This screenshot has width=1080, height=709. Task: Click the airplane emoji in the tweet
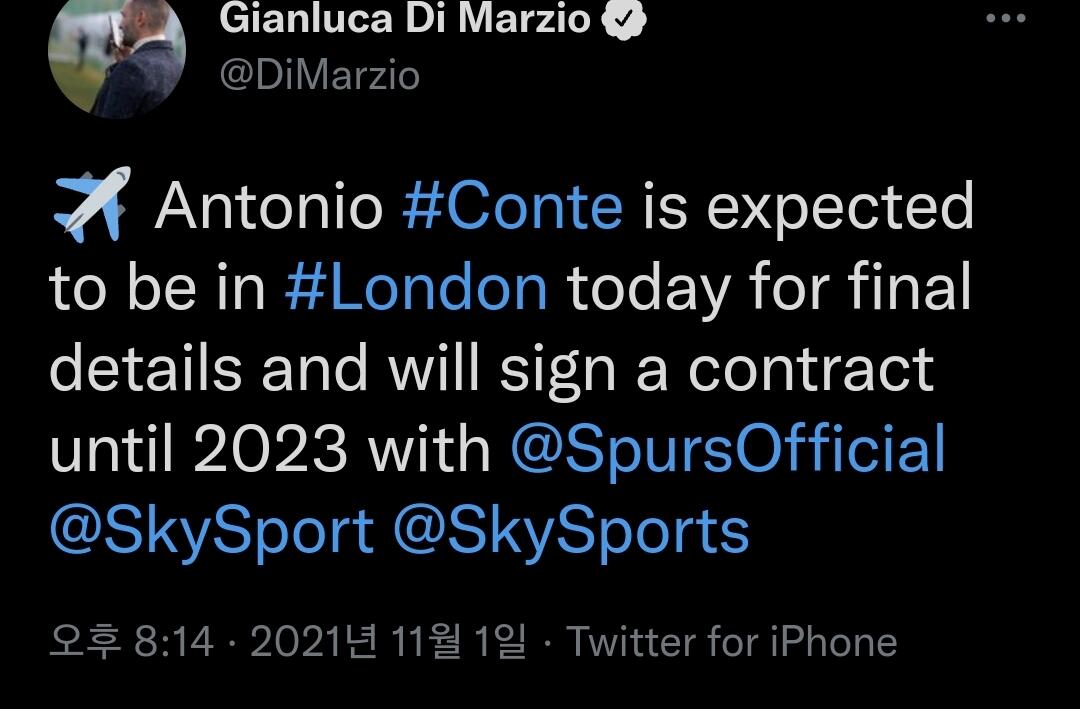tap(92, 204)
